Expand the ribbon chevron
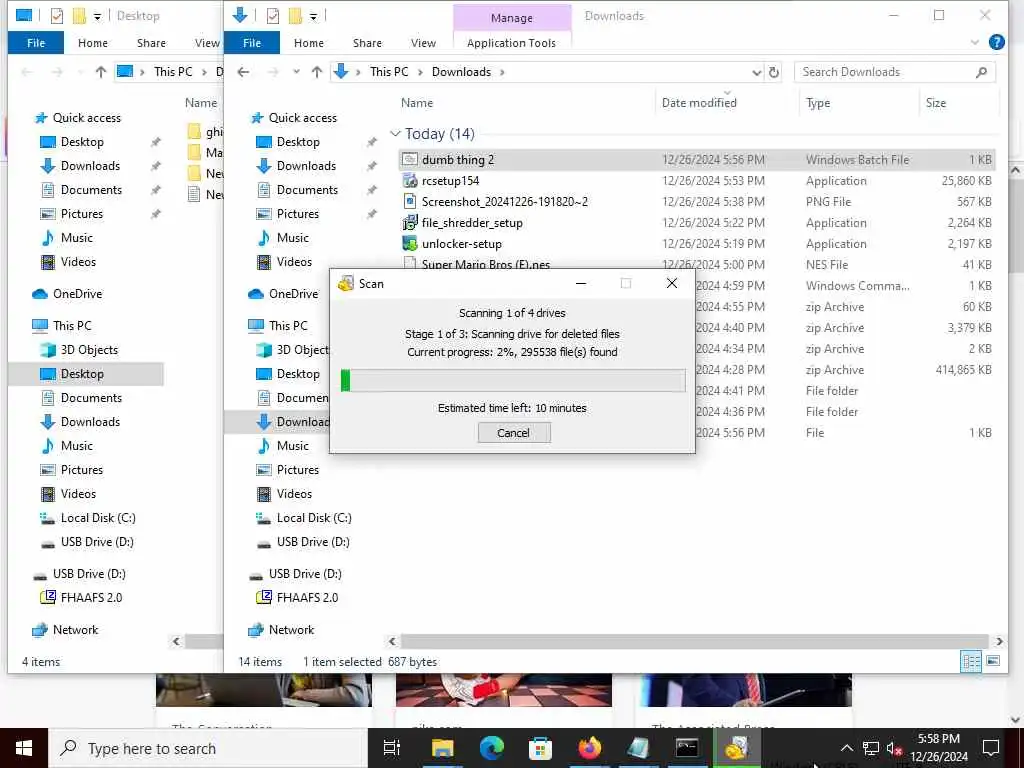Viewport: 1024px width, 768px height. (974, 42)
